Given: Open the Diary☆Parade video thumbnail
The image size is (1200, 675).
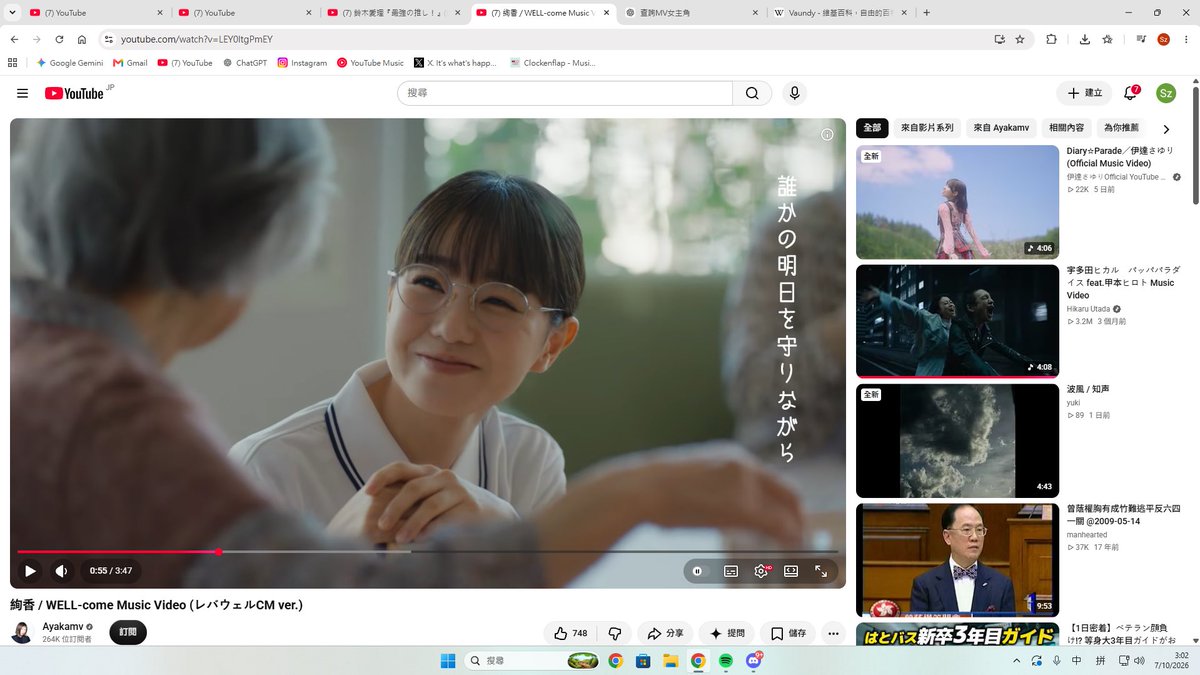Looking at the screenshot, I should (957, 202).
